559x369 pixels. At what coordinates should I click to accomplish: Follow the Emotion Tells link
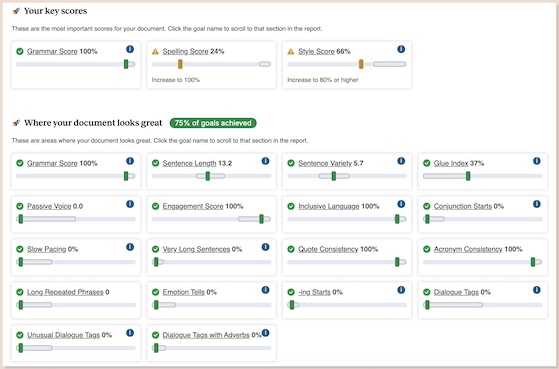click(x=184, y=292)
